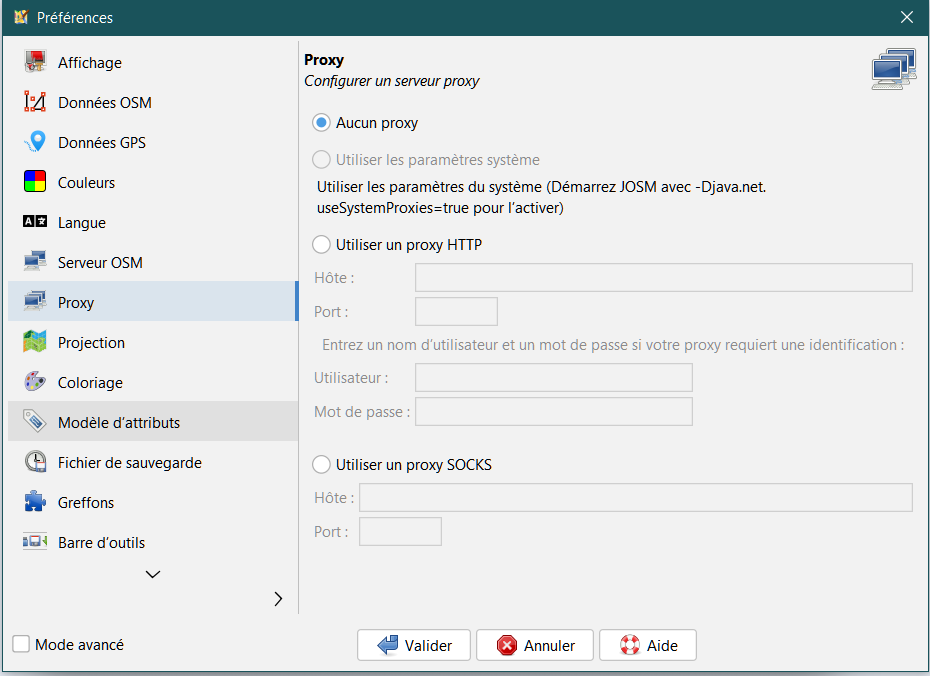Choose the Utiliser un proxy HTTP option
Screen dimensions: 930x676
[x=321, y=244]
